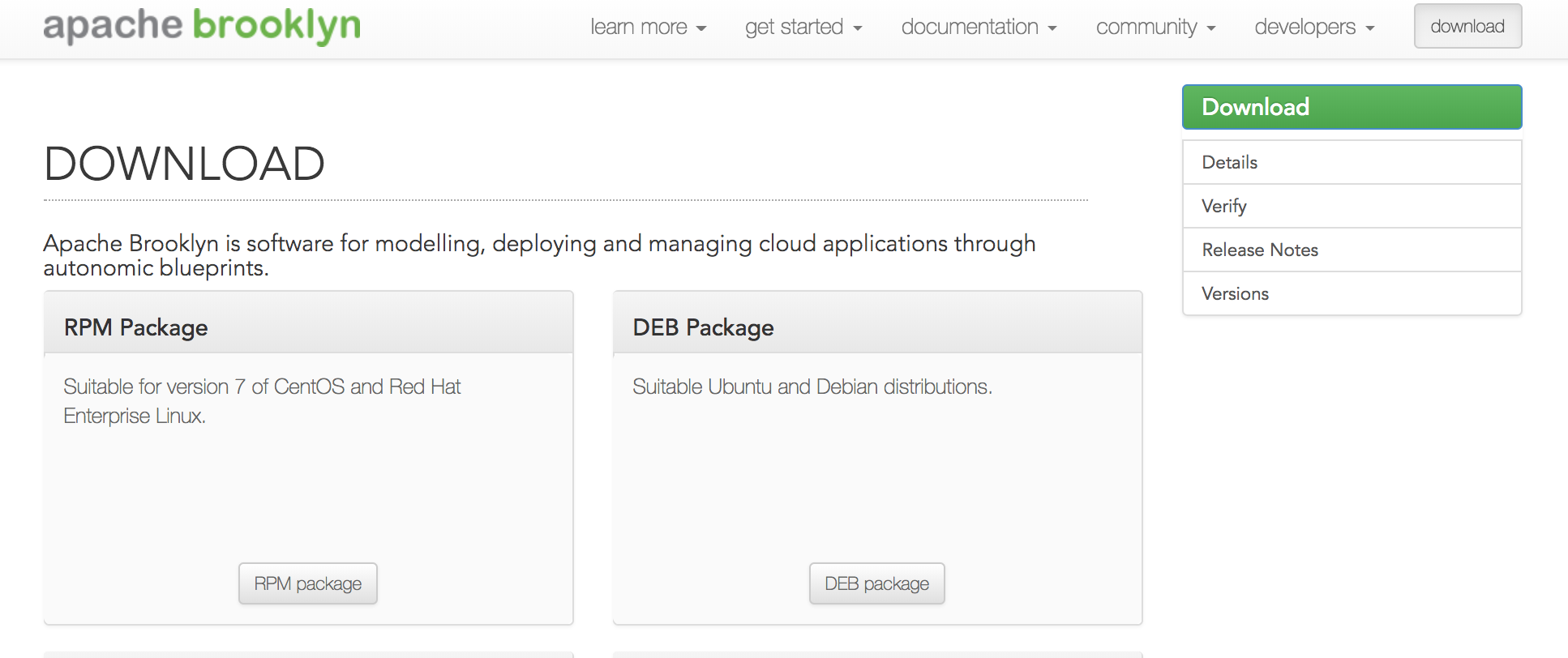Click the text about CentOS and Red Hat
Screen dimensions: 1568x658
(262, 401)
